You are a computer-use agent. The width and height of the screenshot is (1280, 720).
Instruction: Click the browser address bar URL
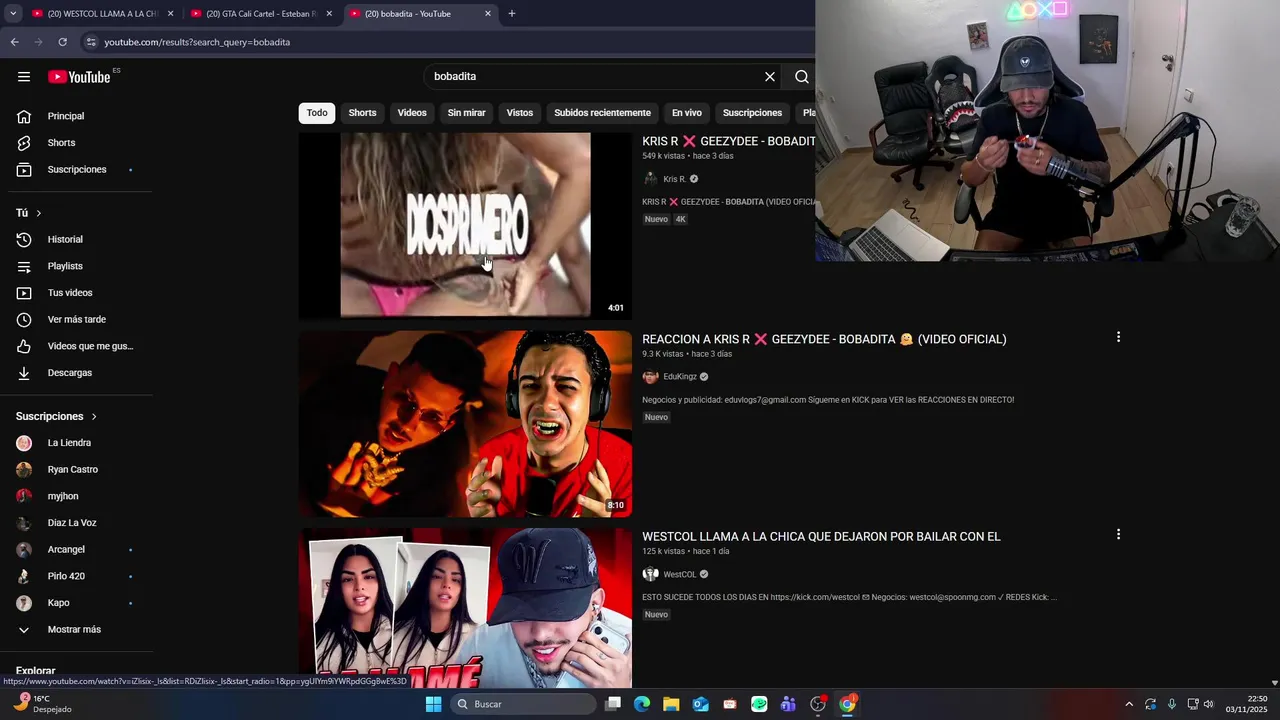point(197,42)
